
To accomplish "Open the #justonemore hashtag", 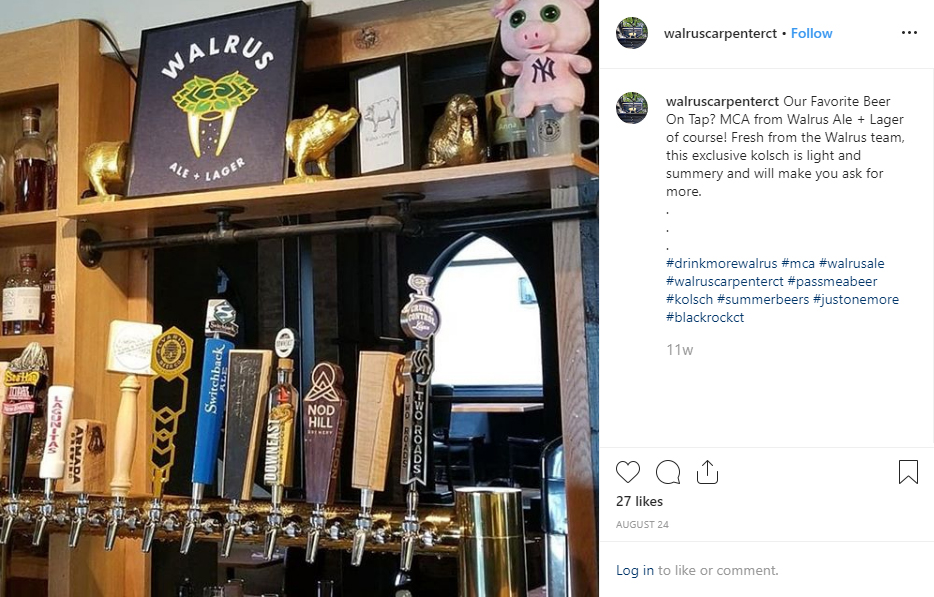I will click(x=855, y=299).
